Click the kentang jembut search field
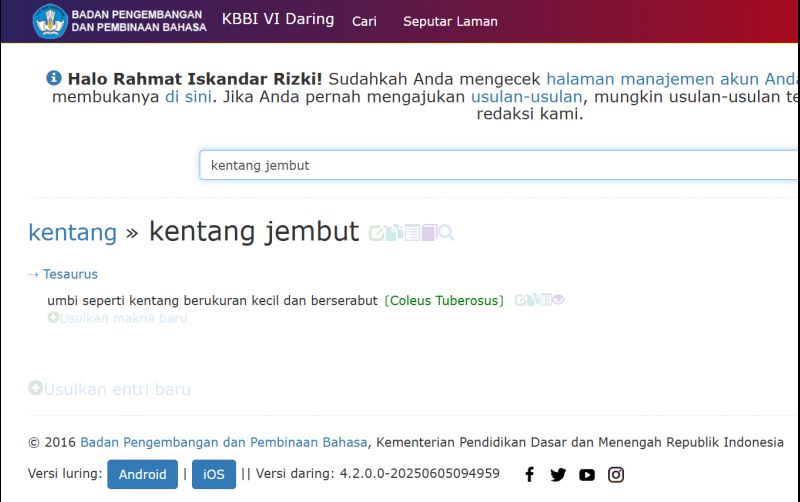800x502 pixels. 499,165
